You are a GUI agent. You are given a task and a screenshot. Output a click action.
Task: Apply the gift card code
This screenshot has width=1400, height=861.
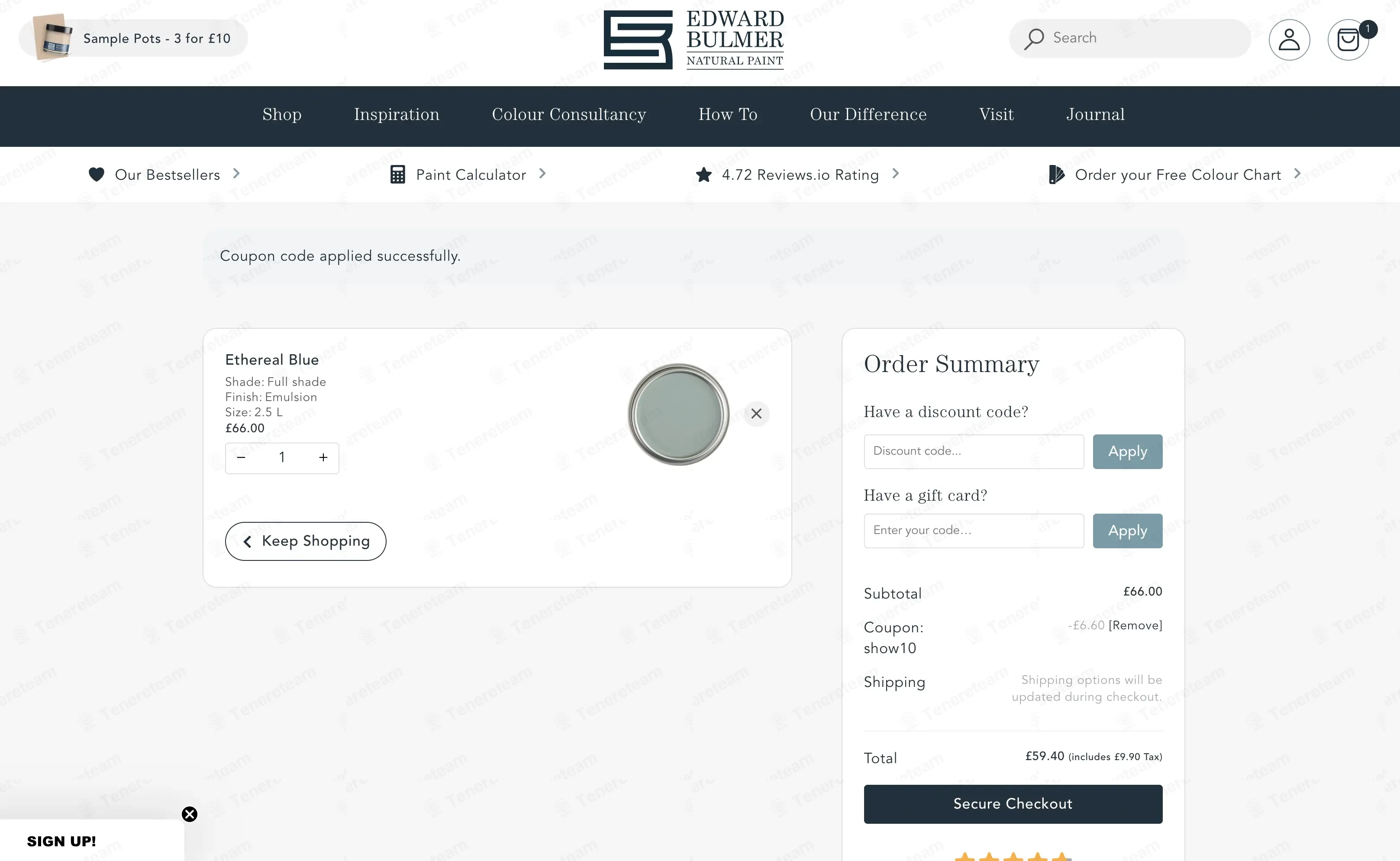tap(1127, 531)
